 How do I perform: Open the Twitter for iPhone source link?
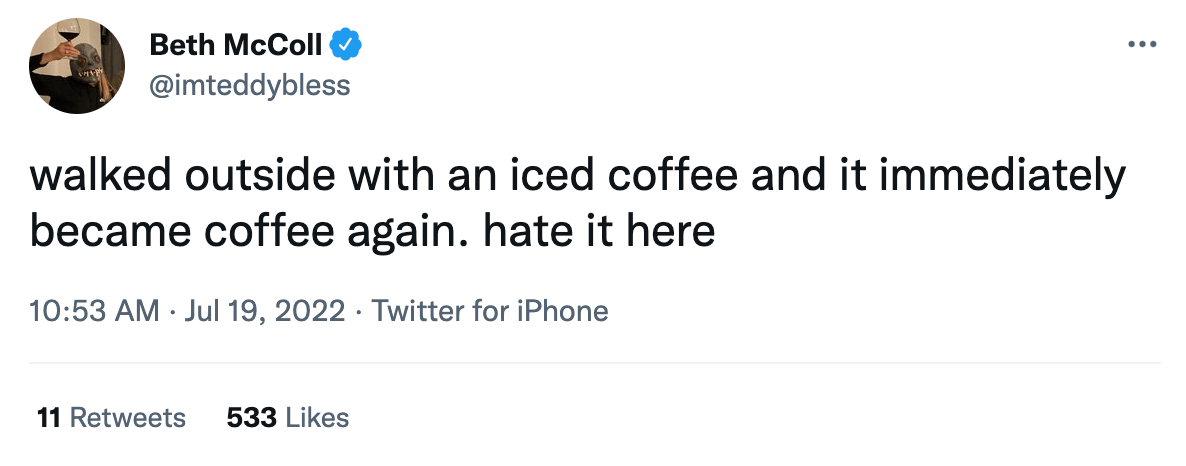tap(490, 311)
